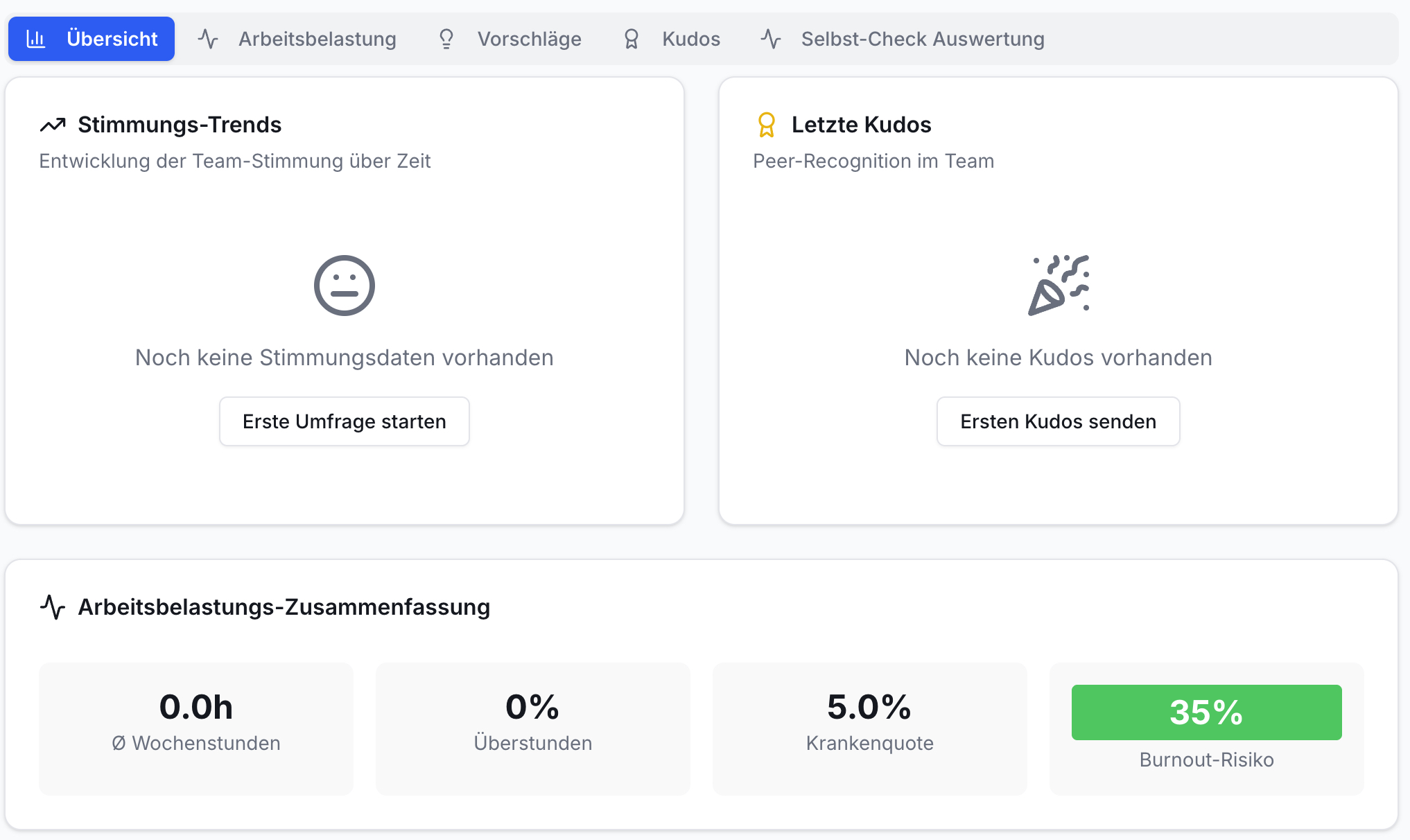Click the green 35% Burnout-Risiko bar

pyautogui.click(x=1207, y=712)
